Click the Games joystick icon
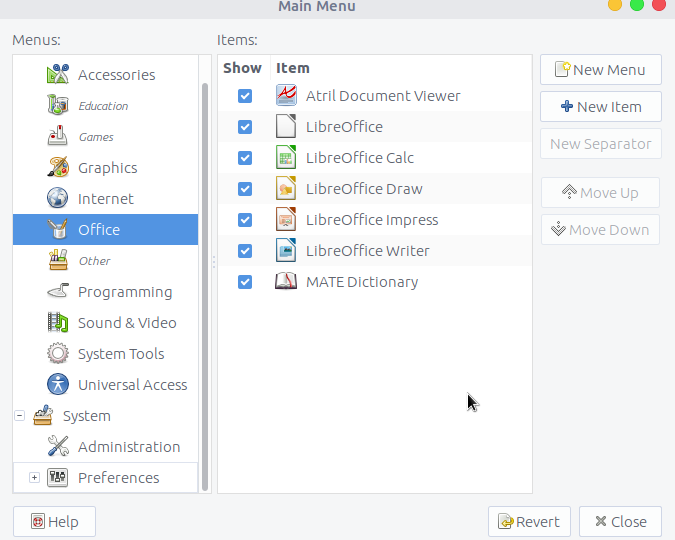This screenshot has height=540, width=675. click(58, 137)
